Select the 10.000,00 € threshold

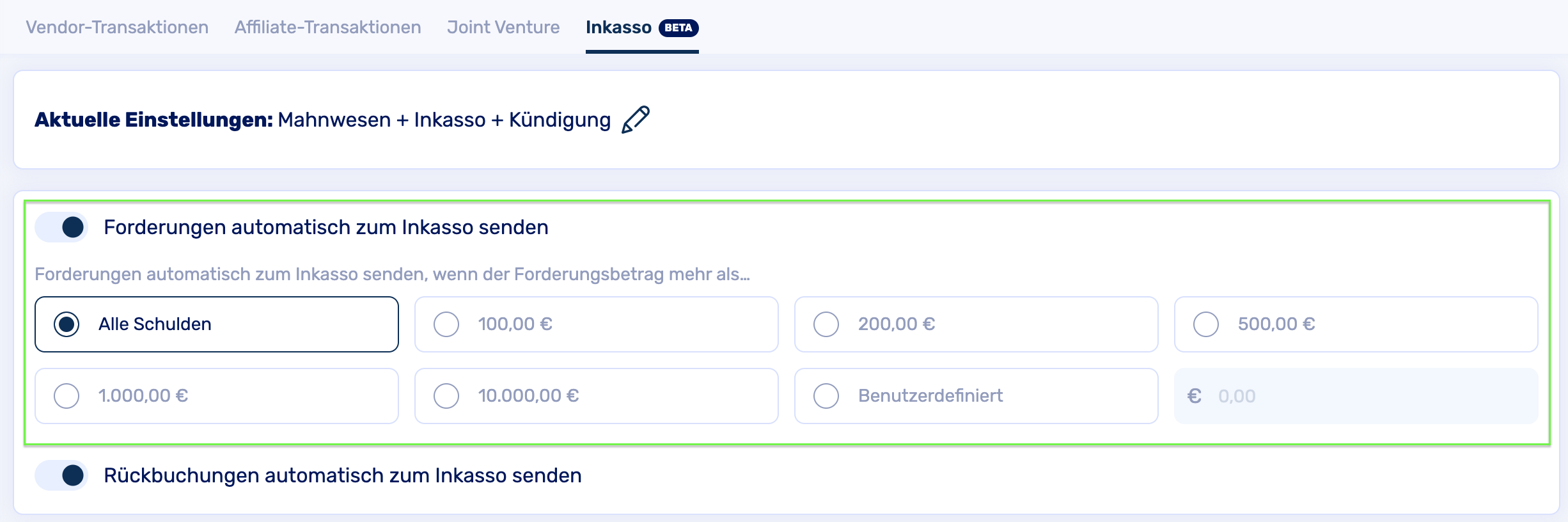pos(446,396)
